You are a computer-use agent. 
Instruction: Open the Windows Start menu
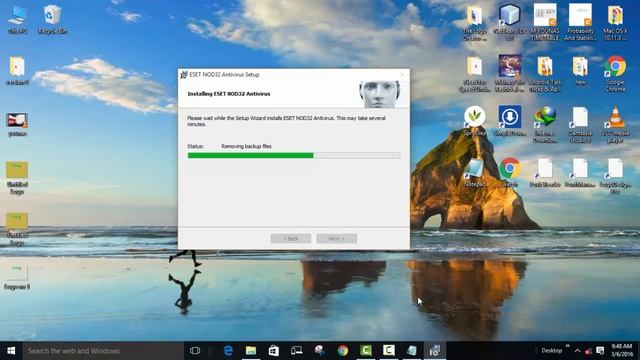tap(11, 351)
